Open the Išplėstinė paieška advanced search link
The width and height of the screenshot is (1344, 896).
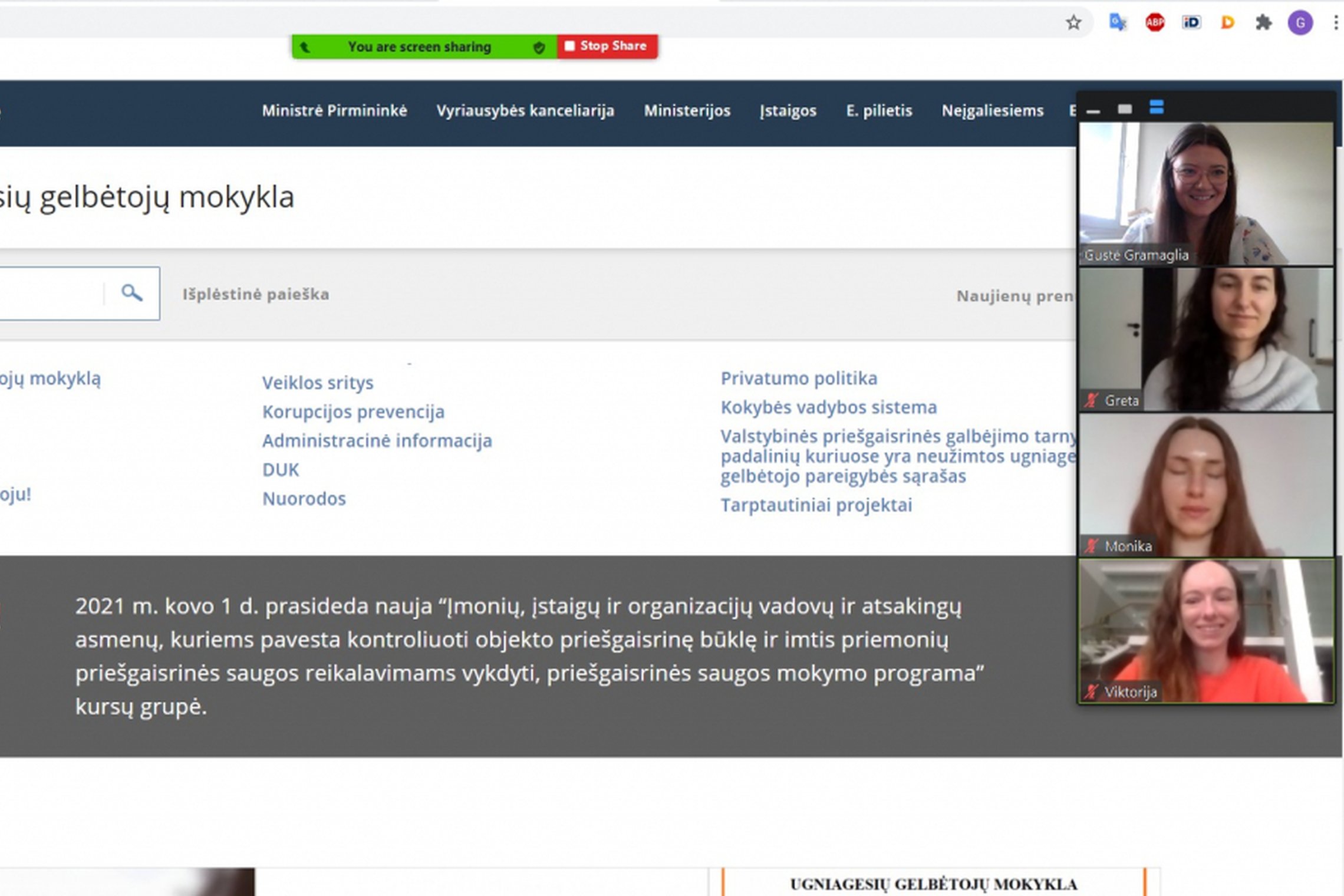pyautogui.click(x=256, y=294)
